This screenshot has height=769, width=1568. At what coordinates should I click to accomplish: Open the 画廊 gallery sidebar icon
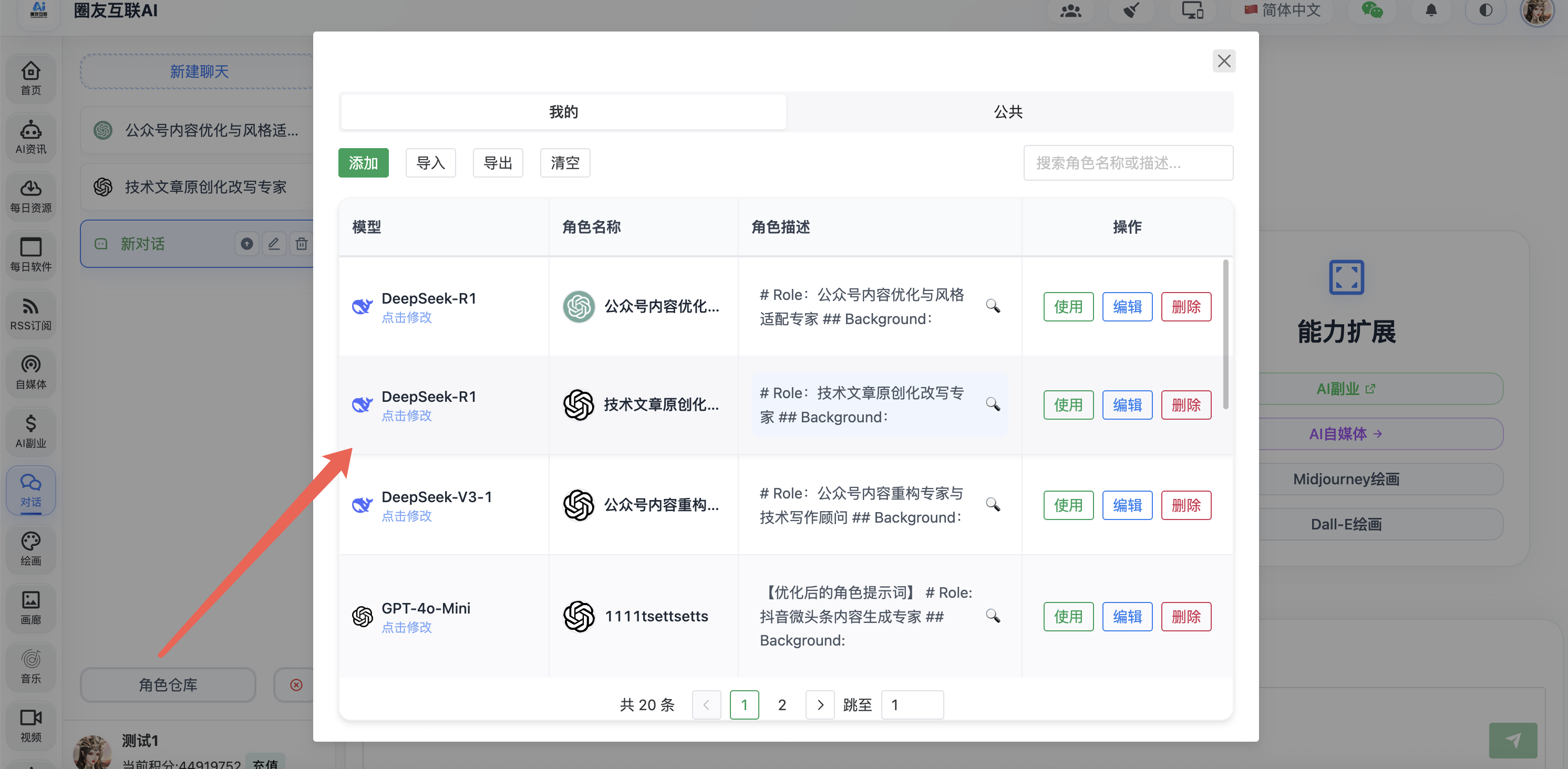(x=30, y=608)
